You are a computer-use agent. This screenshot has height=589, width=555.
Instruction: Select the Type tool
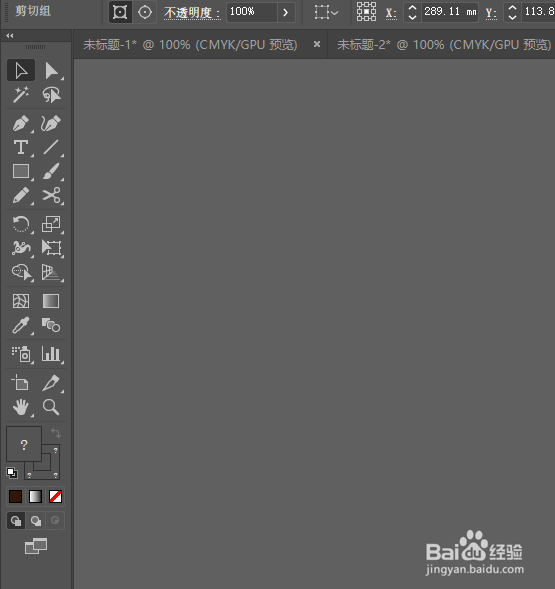[x=21, y=147]
